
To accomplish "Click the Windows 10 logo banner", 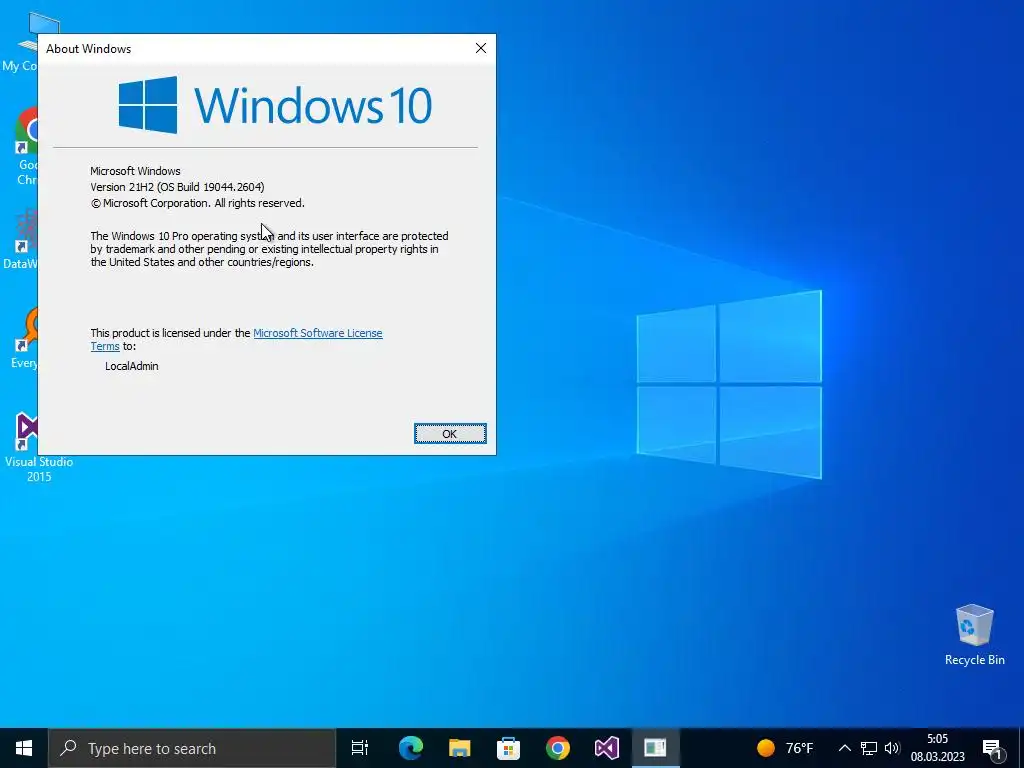I will (275, 104).
